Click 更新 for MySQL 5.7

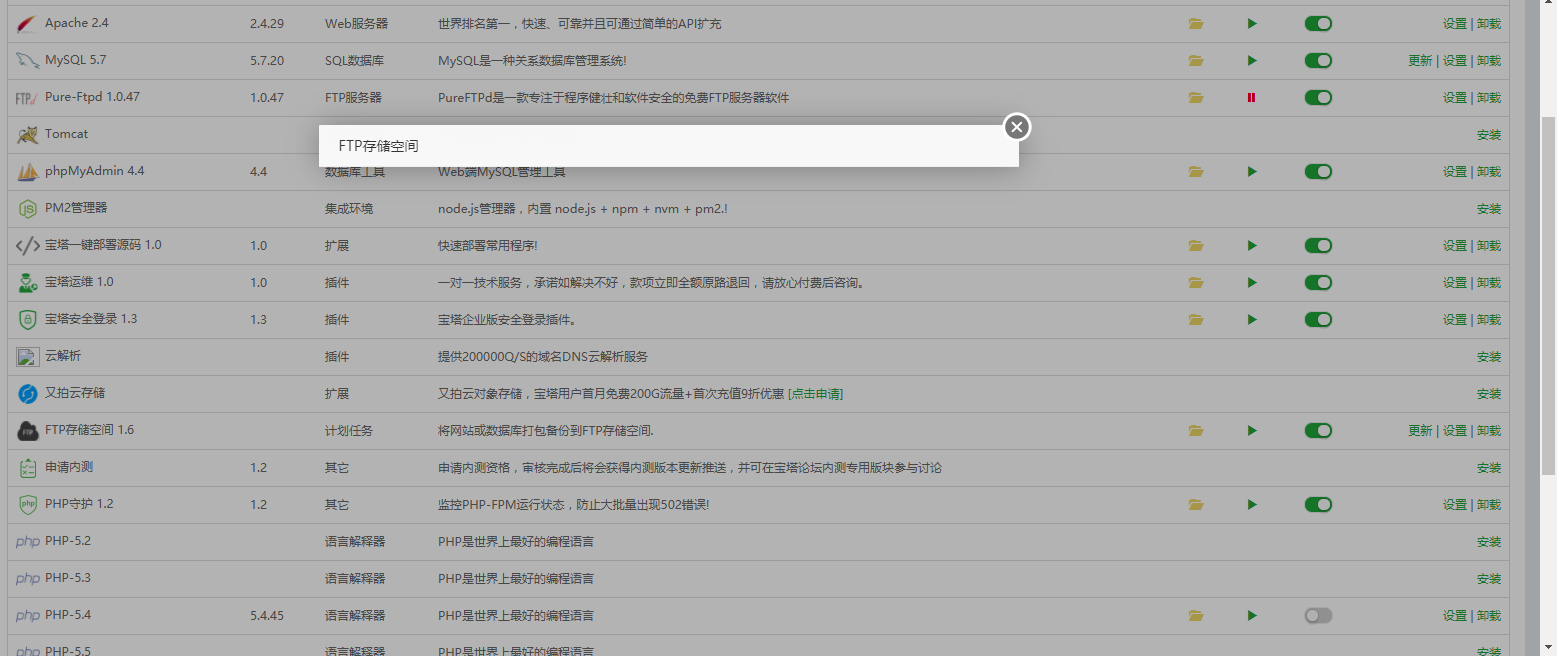(1420, 61)
